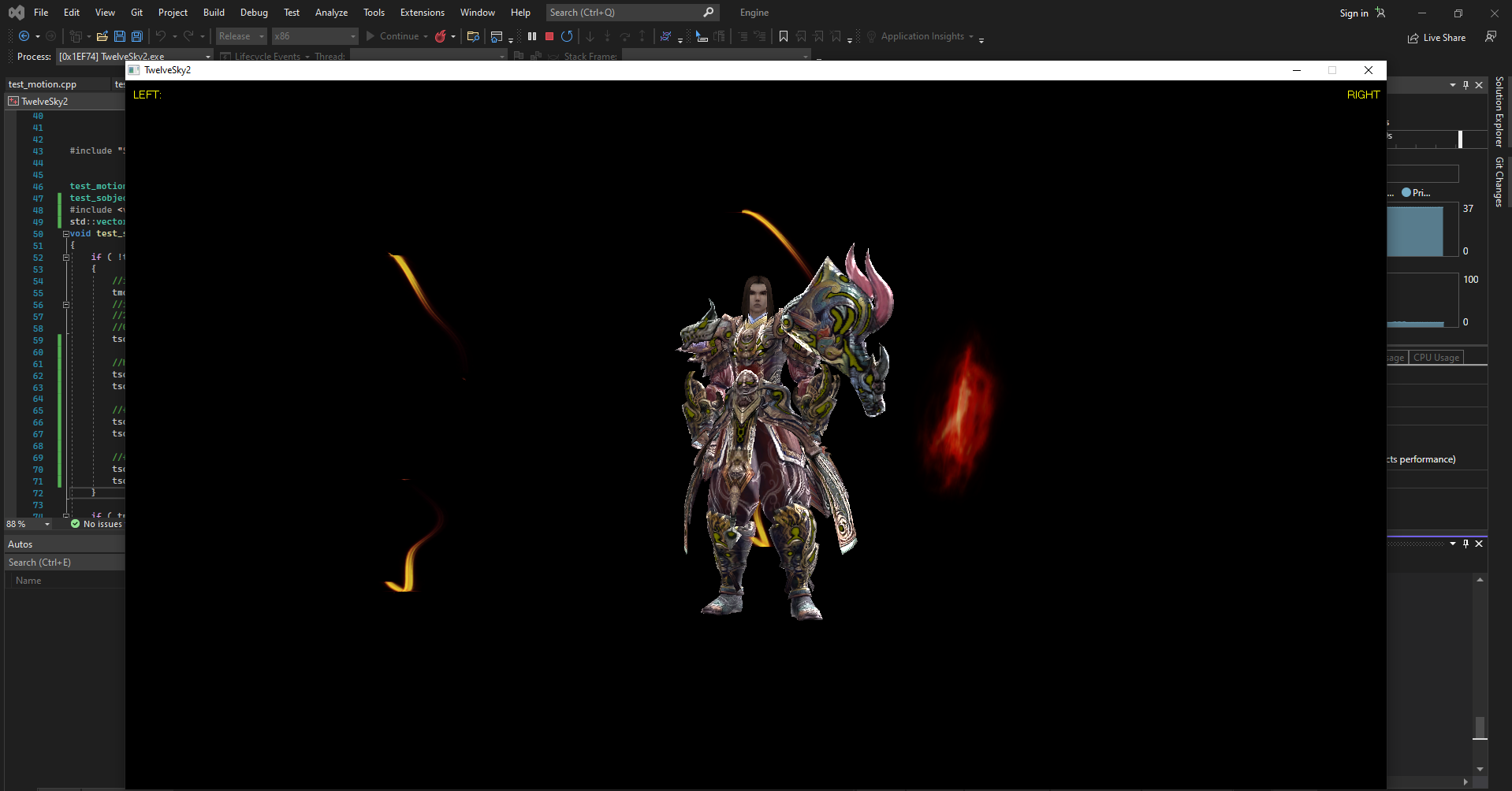Toggle bookmark with the bookmark icon
This screenshot has height=791, width=1512.
pyautogui.click(x=784, y=36)
